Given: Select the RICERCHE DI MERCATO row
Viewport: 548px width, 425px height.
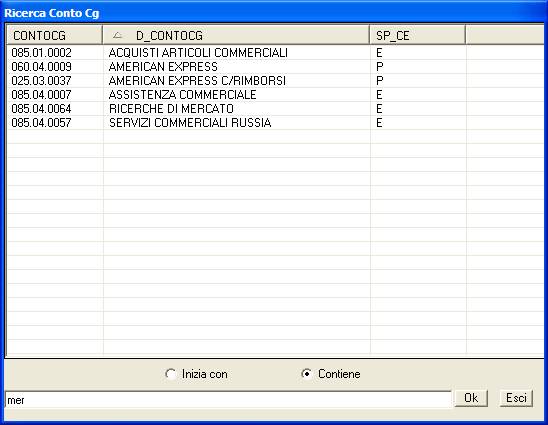Looking at the screenshot, I should click(275, 109).
